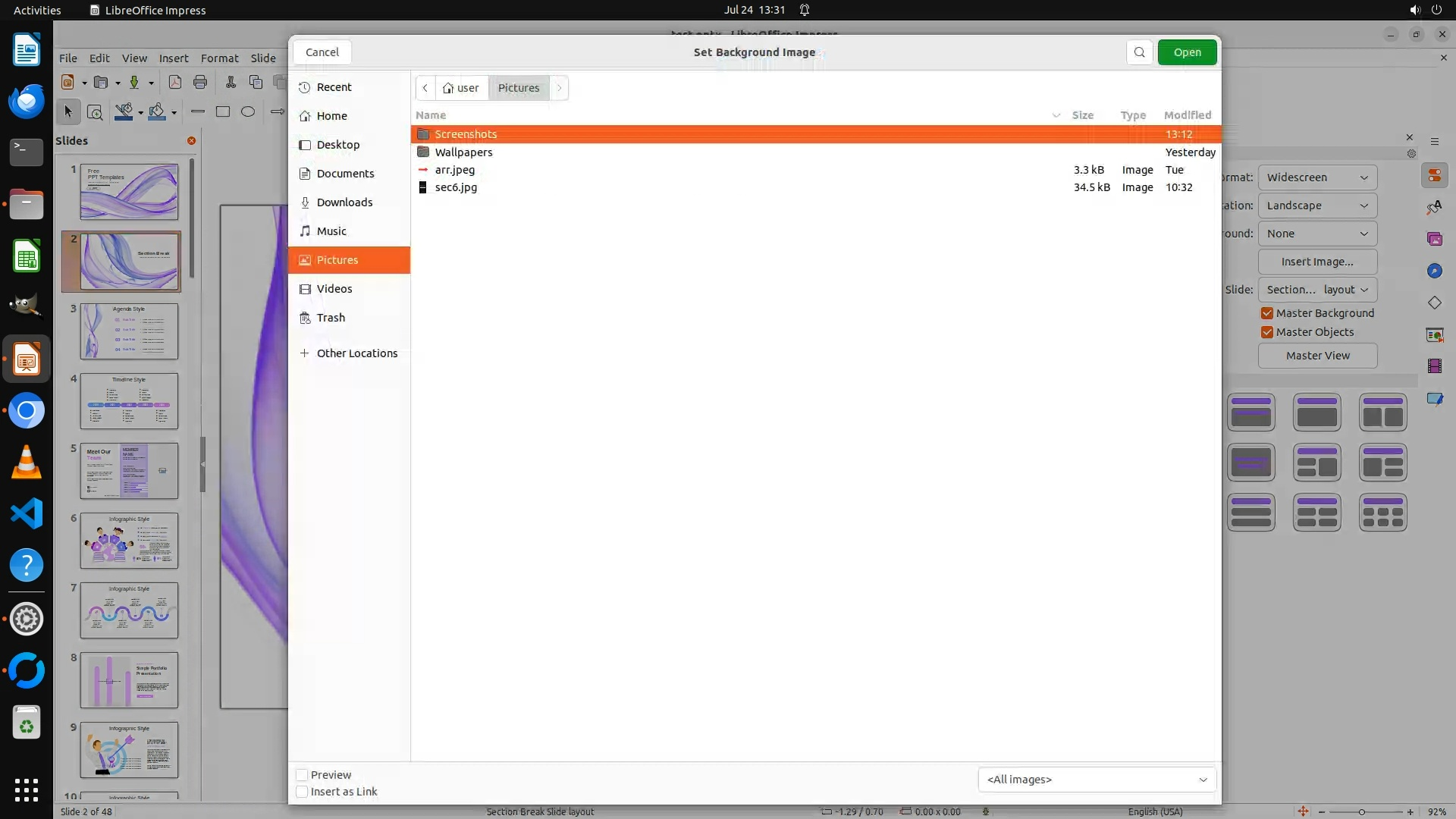Image resolution: width=1456 pixels, height=819 pixels.
Task: Open the sidebar Properties deck icon
Action: pos(1434,176)
